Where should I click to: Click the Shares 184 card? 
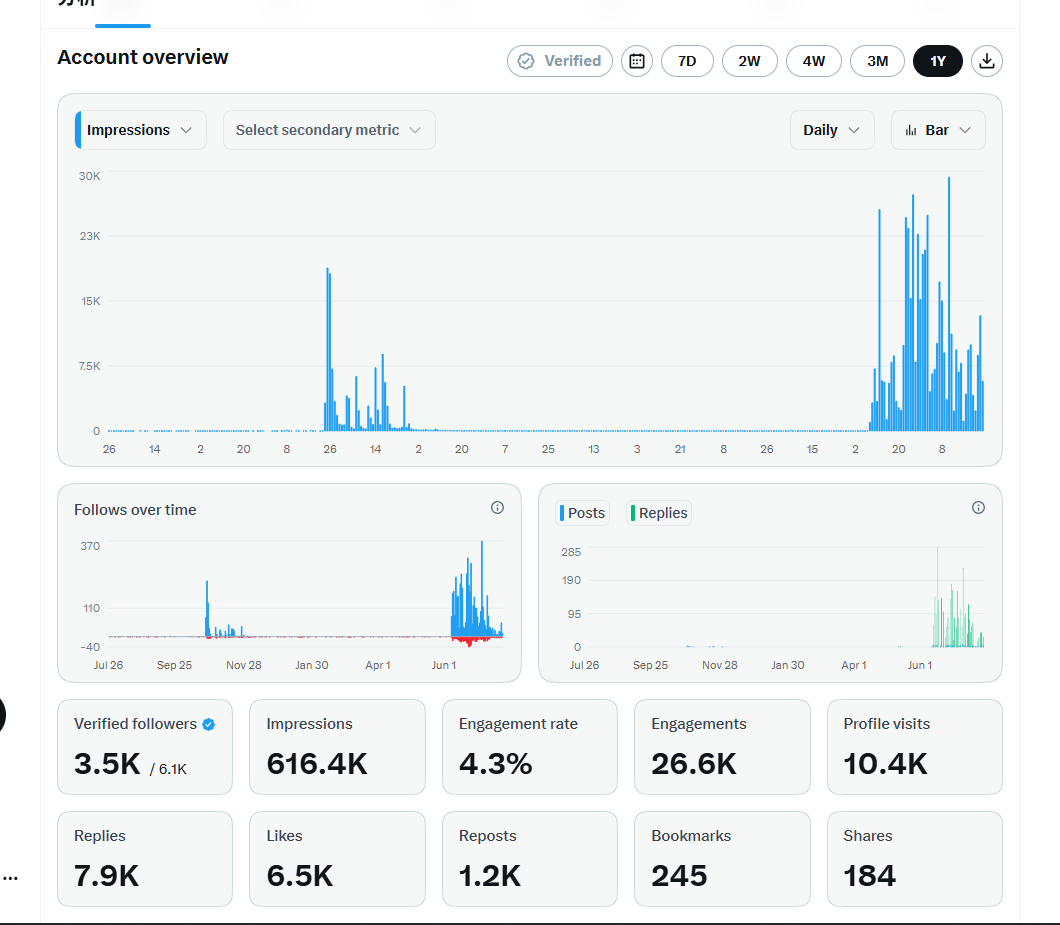915,859
